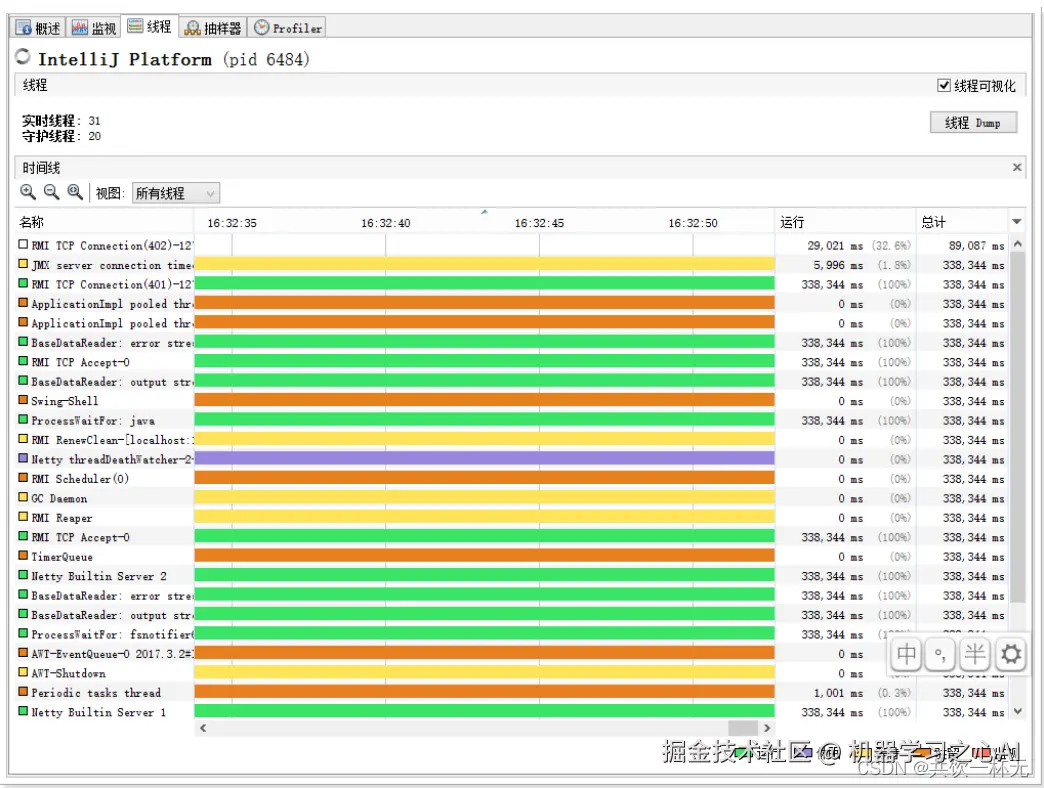The height and width of the screenshot is (788, 1044).
Task: Click the orange Swing-Shell timeline bar
Action: [x=484, y=400]
